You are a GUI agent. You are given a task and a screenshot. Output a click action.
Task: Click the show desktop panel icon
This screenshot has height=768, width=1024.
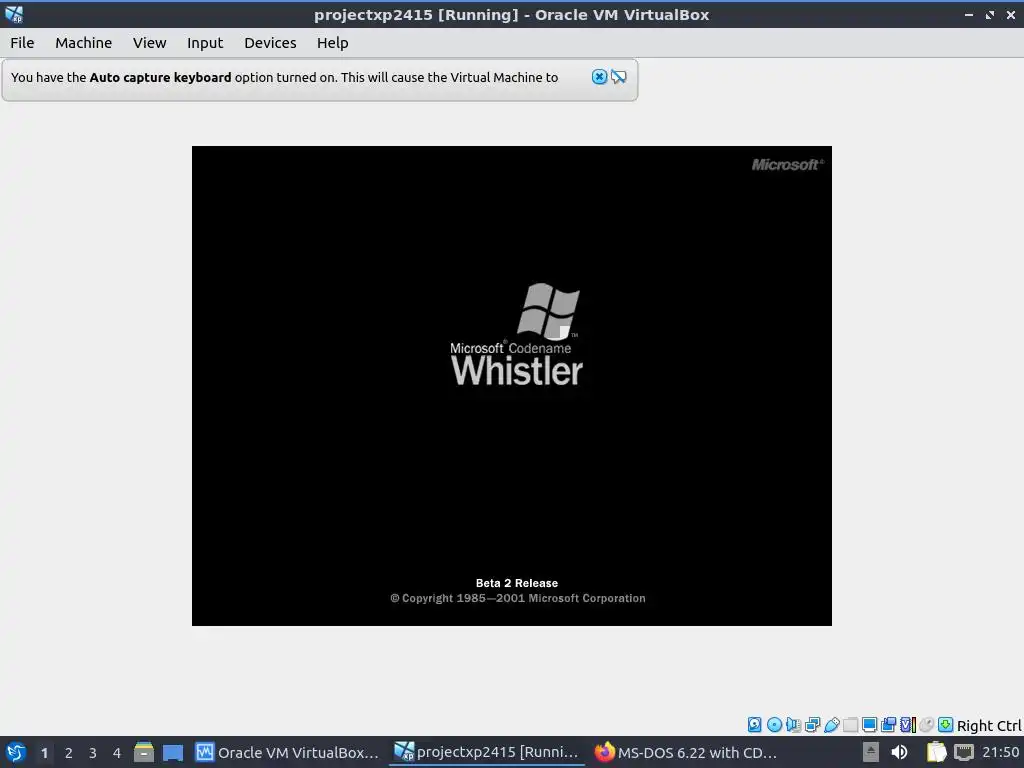[x=172, y=752]
